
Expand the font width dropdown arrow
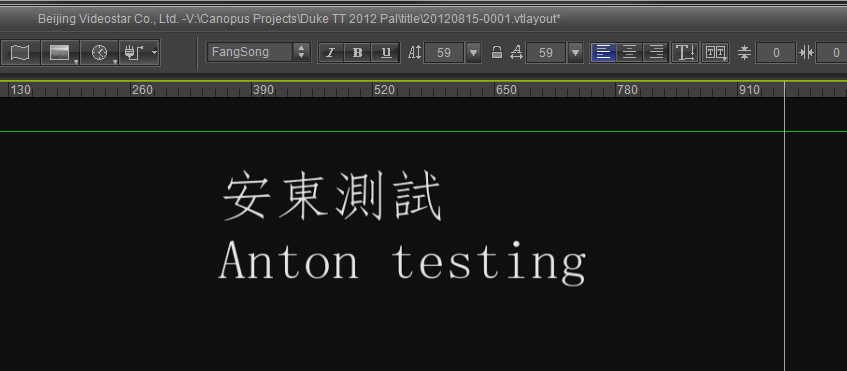(575, 52)
